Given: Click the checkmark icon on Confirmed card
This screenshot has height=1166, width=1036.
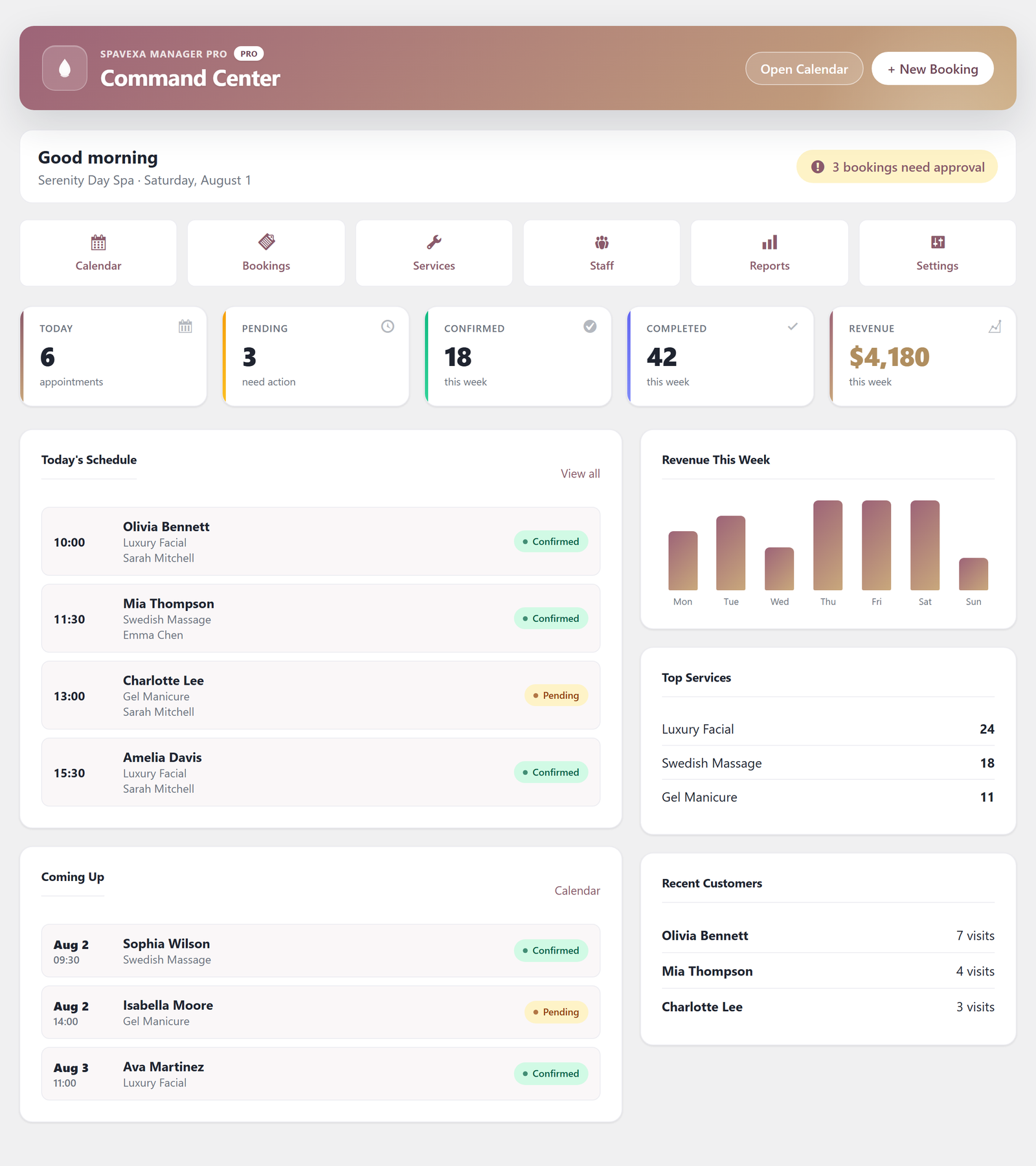Looking at the screenshot, I should (x=590, y=326).
